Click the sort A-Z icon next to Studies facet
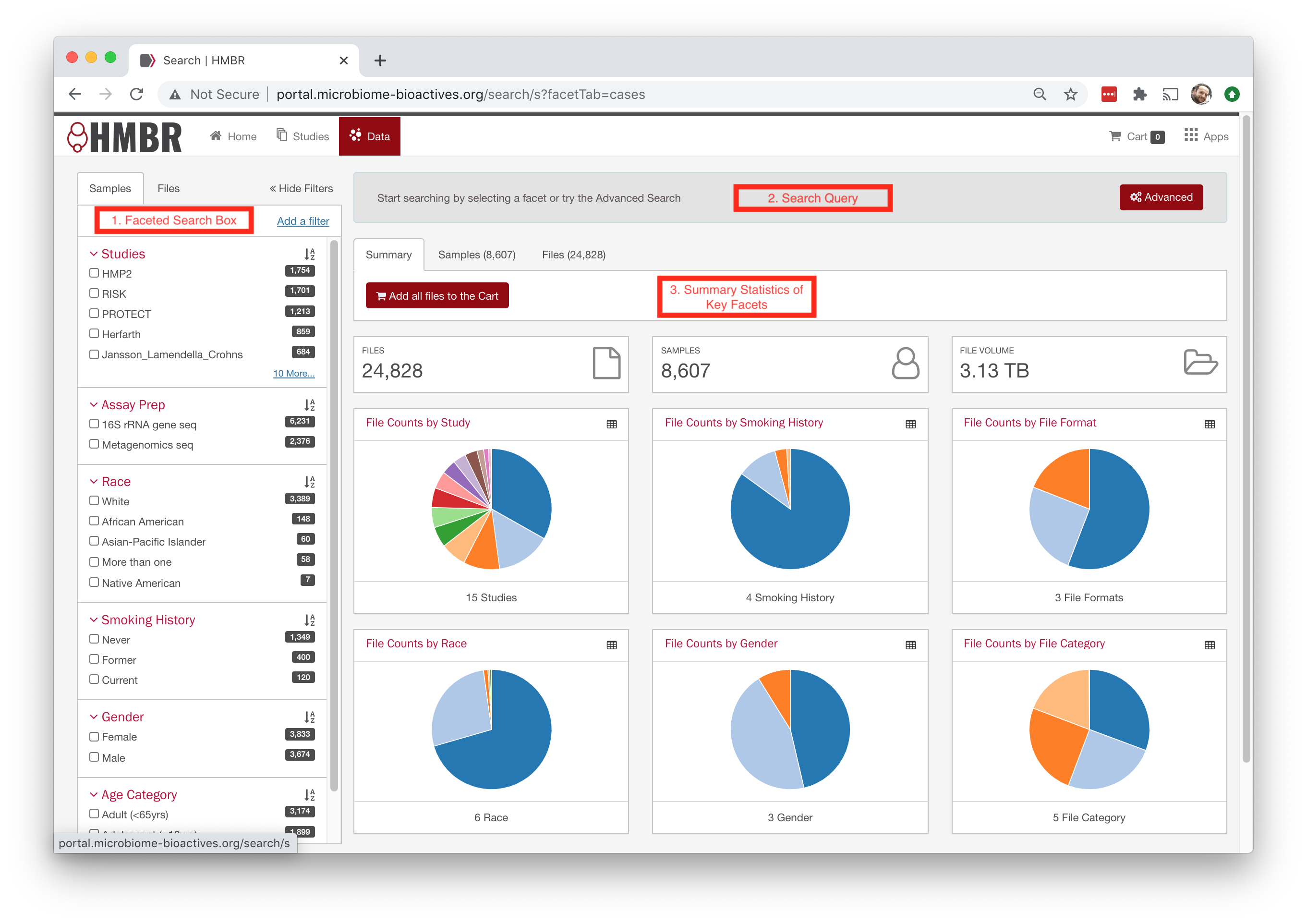This screenshot has height=924, width=1307. pyautogui.click(x=309, y=254)
